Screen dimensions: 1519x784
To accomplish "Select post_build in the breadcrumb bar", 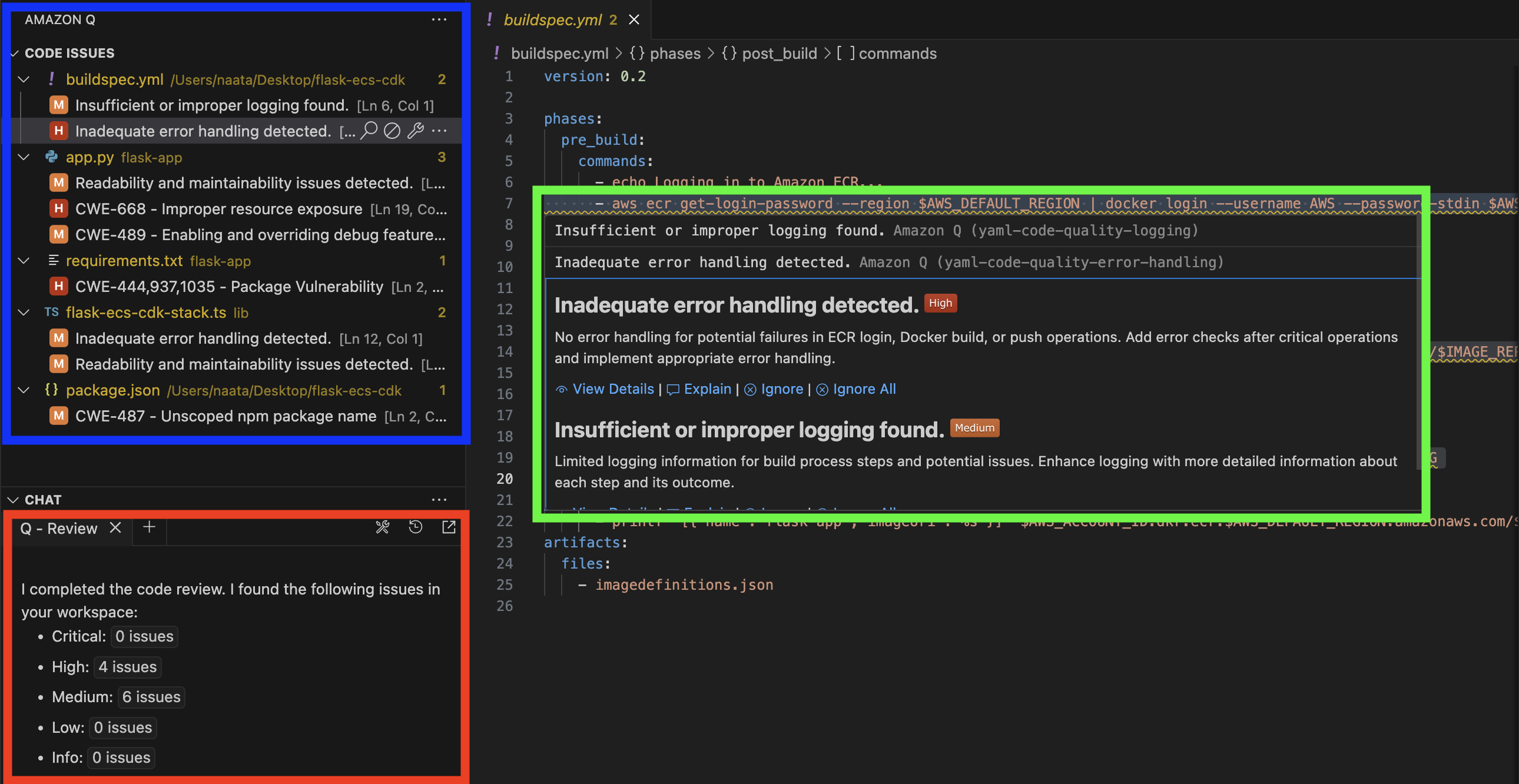I will coord(780,53).
